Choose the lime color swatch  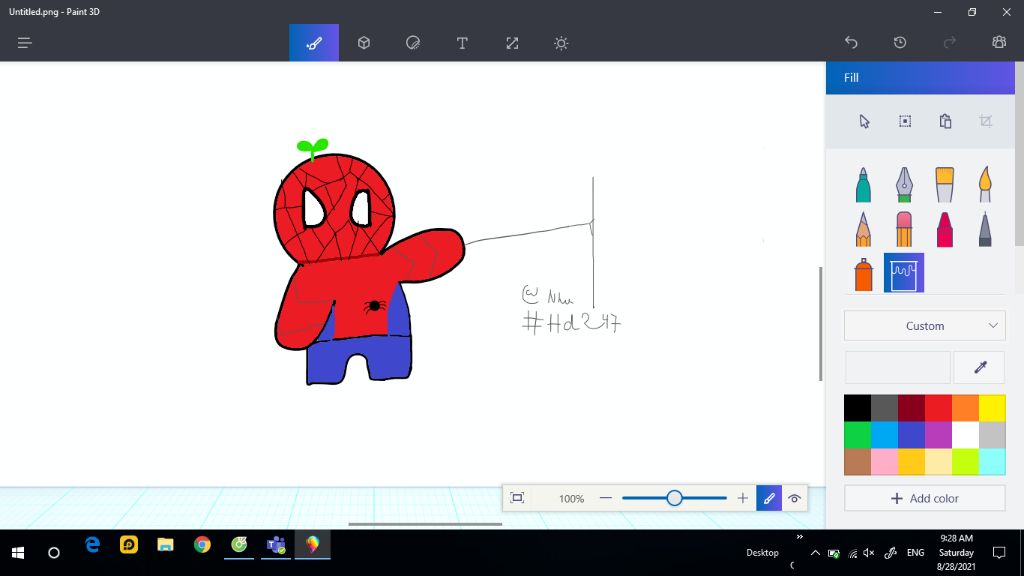[x=965, y=462]
